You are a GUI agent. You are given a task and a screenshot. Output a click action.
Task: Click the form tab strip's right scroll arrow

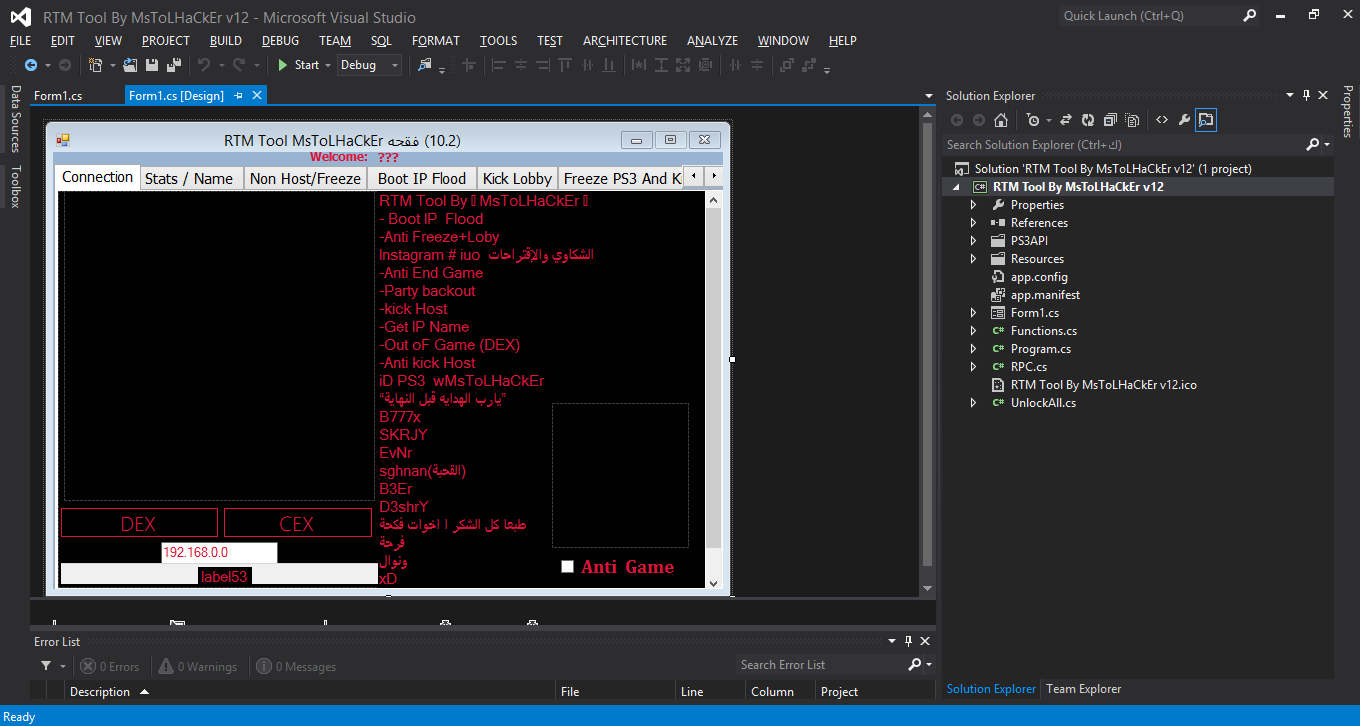click(x=714, y=176)
